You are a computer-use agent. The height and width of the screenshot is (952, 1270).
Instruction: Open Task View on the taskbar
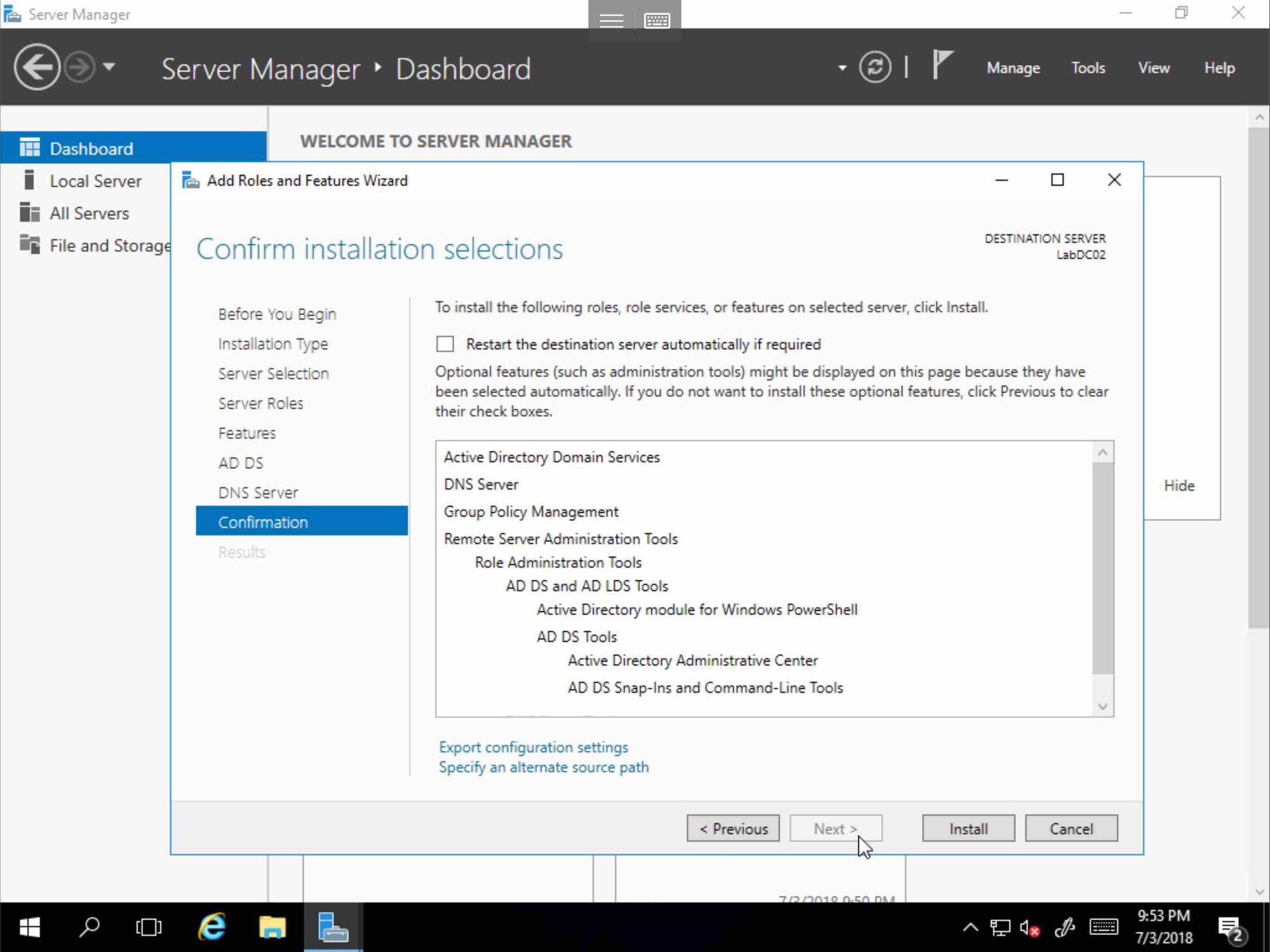149,928
